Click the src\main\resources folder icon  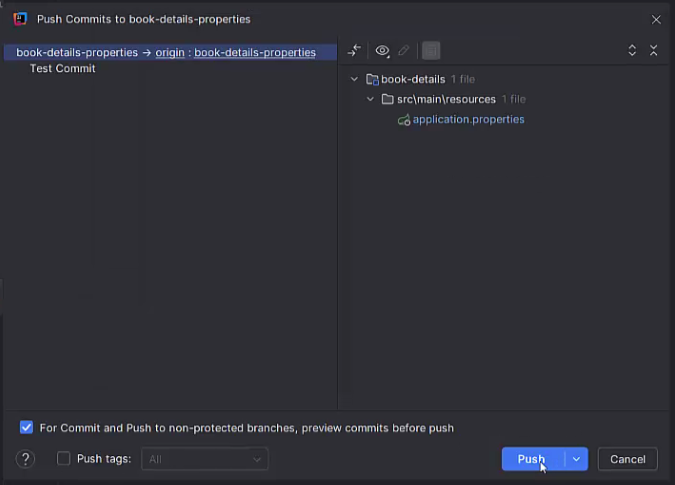(x=387, y=99)
